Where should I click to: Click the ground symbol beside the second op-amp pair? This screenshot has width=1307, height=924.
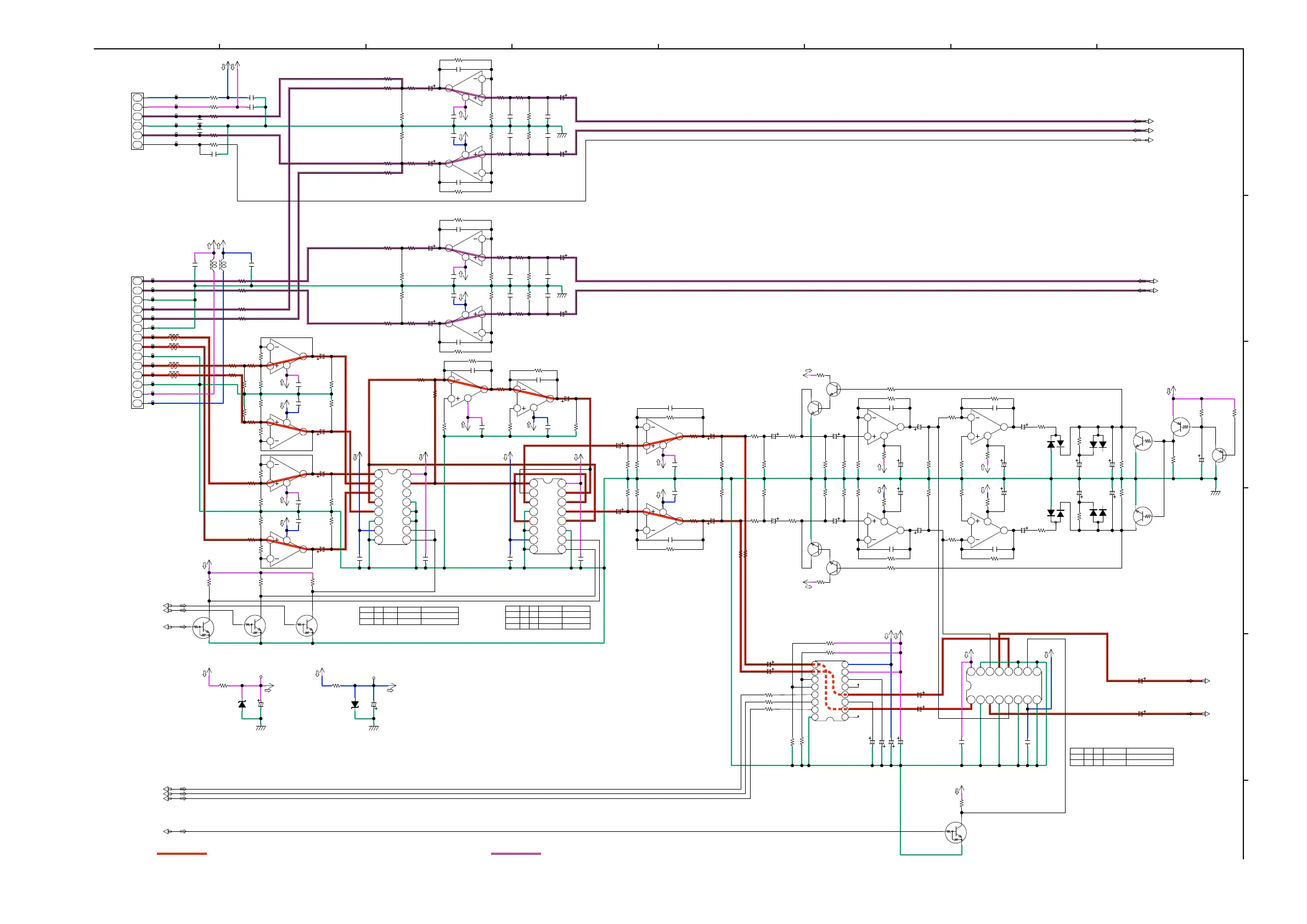(x=562, y=295)
